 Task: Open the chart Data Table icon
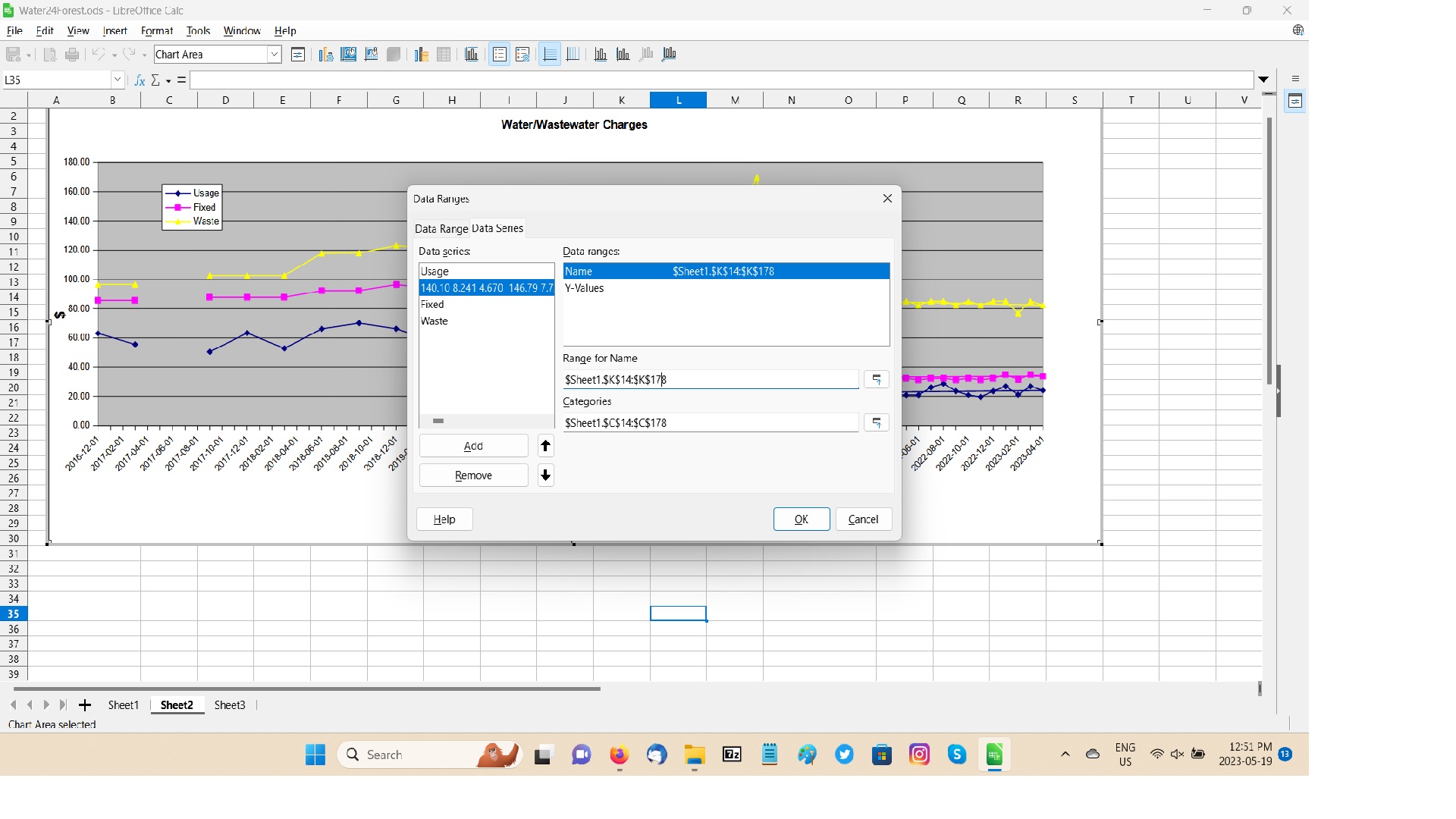pyautogui.click(x=444, y=54)
